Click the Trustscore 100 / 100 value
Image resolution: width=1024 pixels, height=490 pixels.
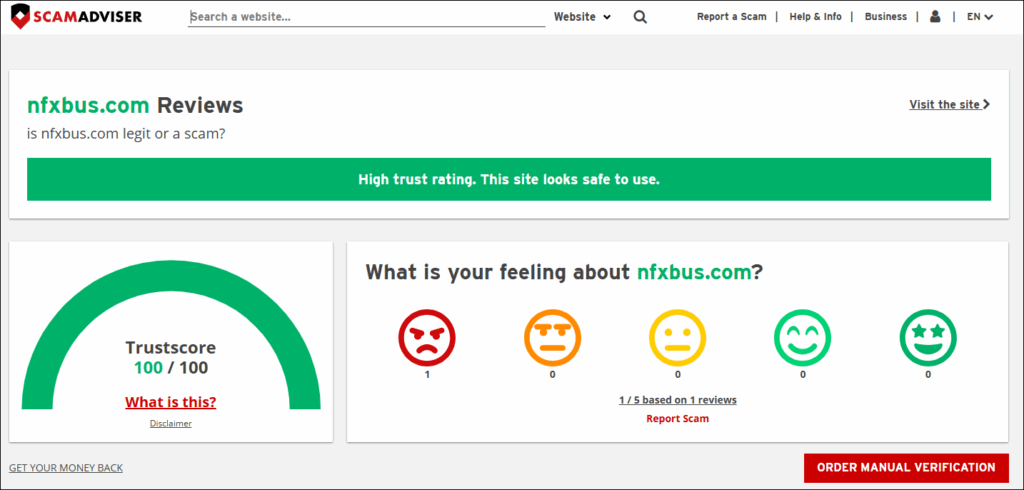pyautogui.click(x=171, y=368)
